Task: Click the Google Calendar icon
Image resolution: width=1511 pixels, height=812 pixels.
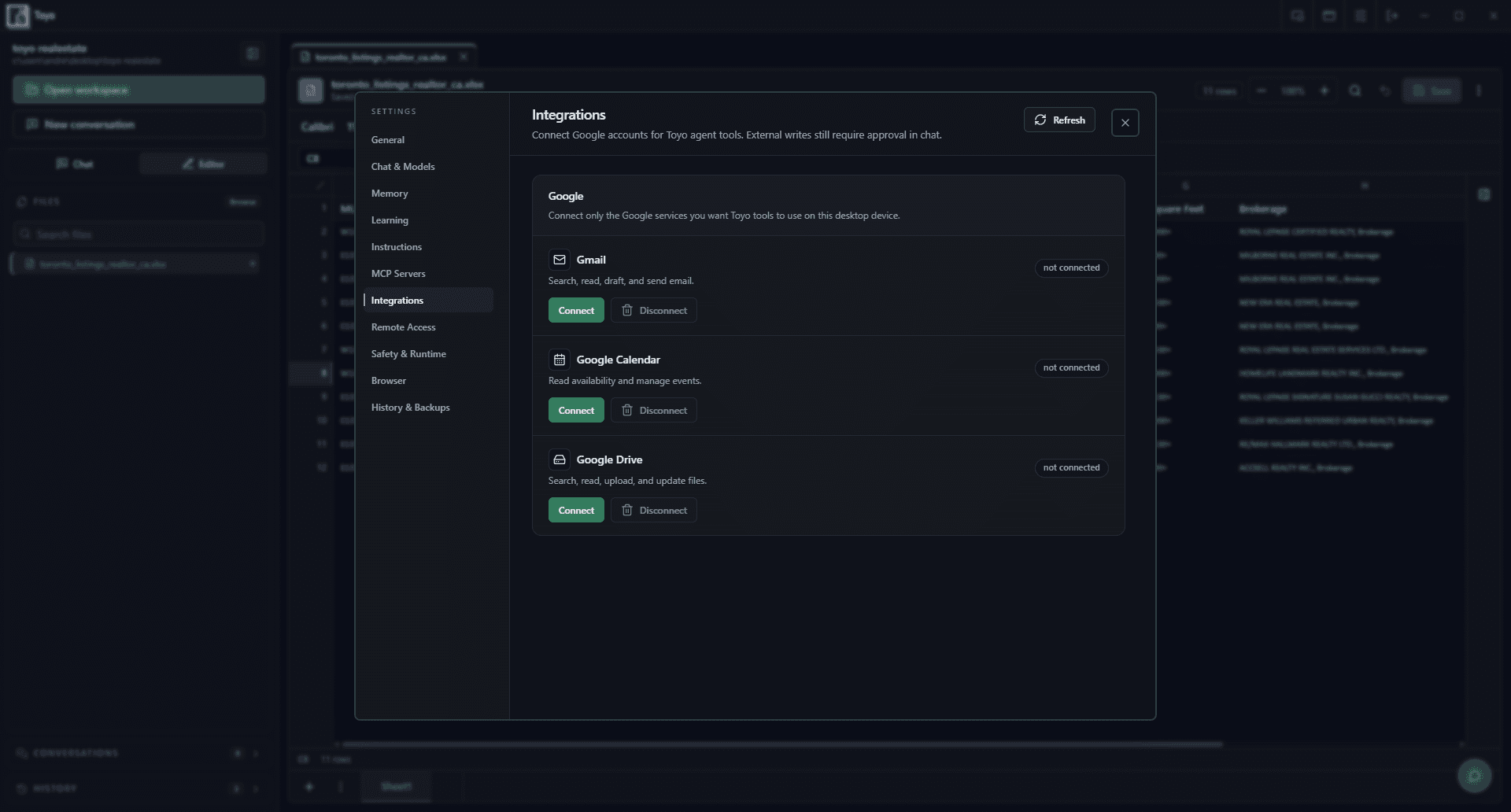Action: coord(560,360)
